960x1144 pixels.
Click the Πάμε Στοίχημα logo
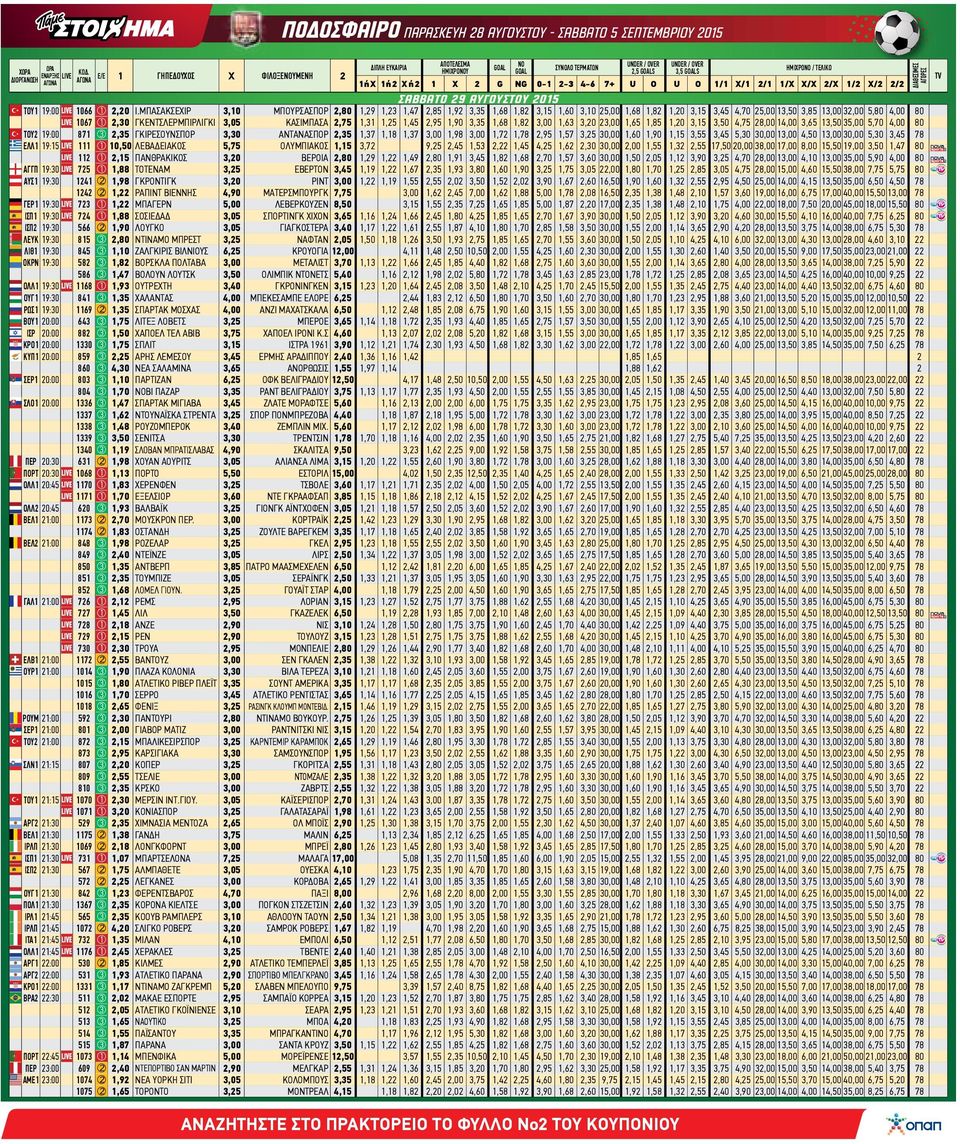[x=107, y=27]
